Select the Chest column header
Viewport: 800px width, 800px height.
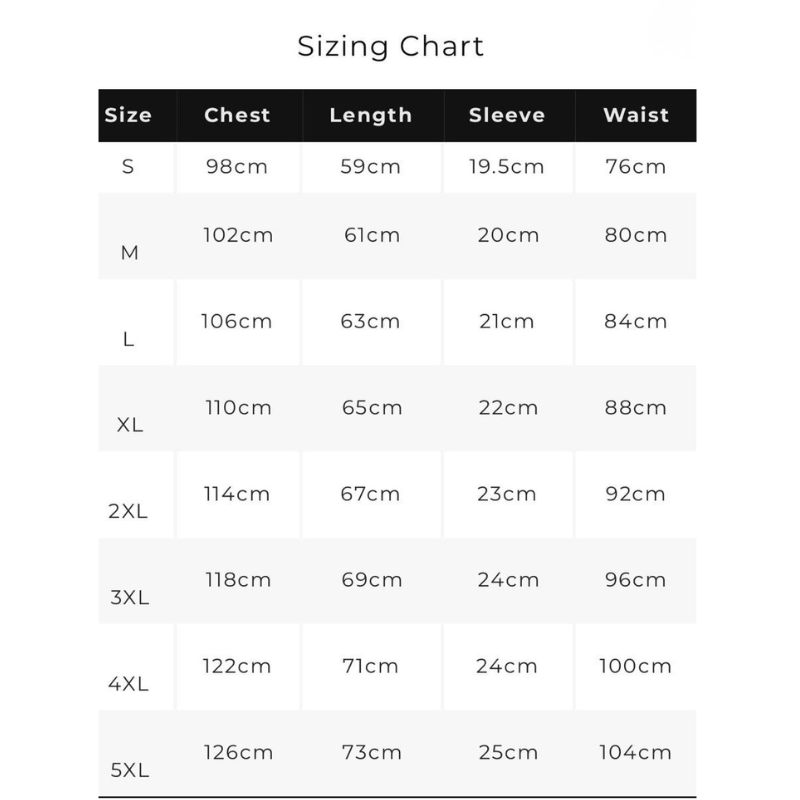237,115
